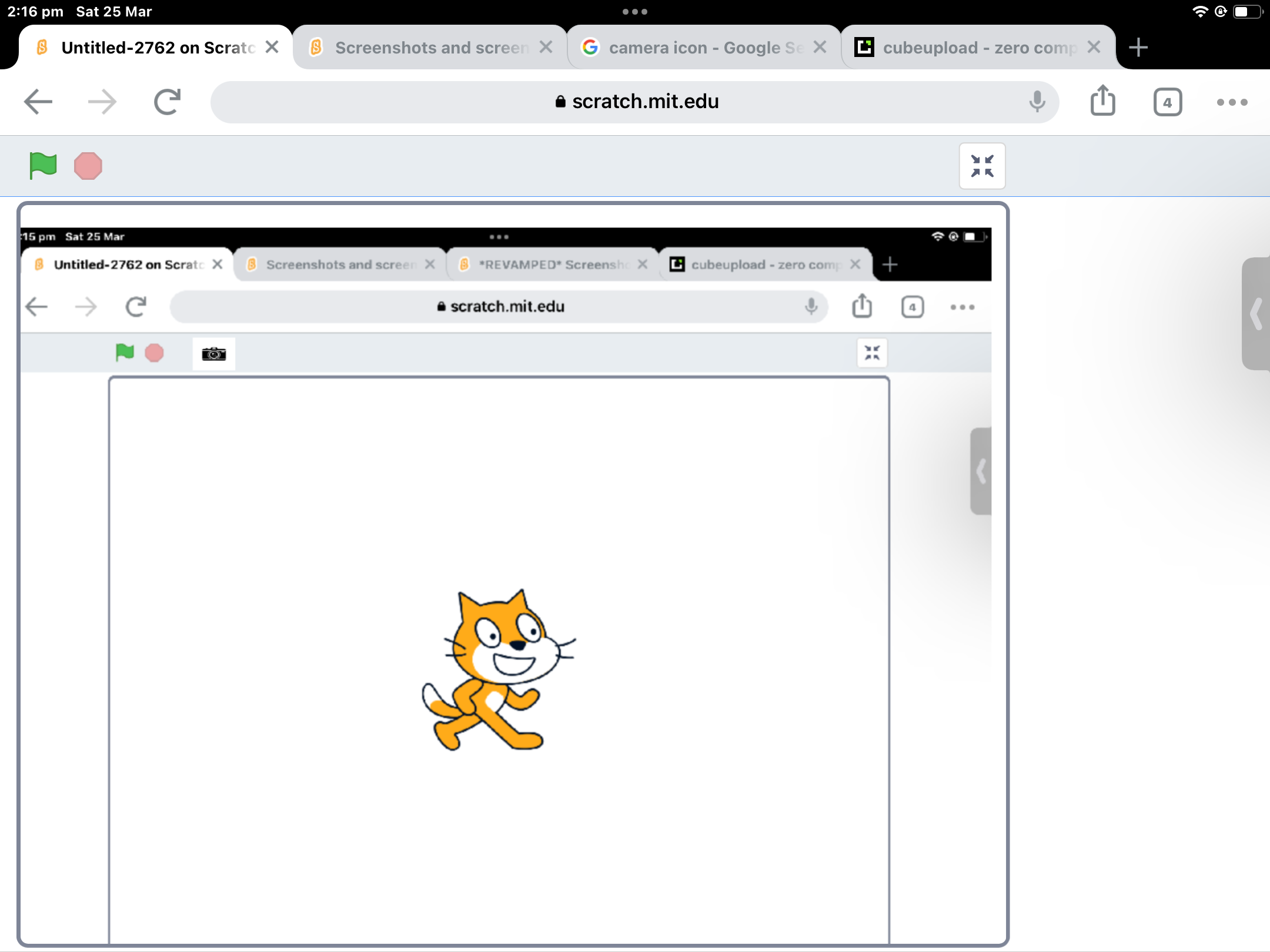Toggle fullscreen off with the shrink arrows icon
The image size is (1270, 952).
pyautogui.click(x=982, y=166)
